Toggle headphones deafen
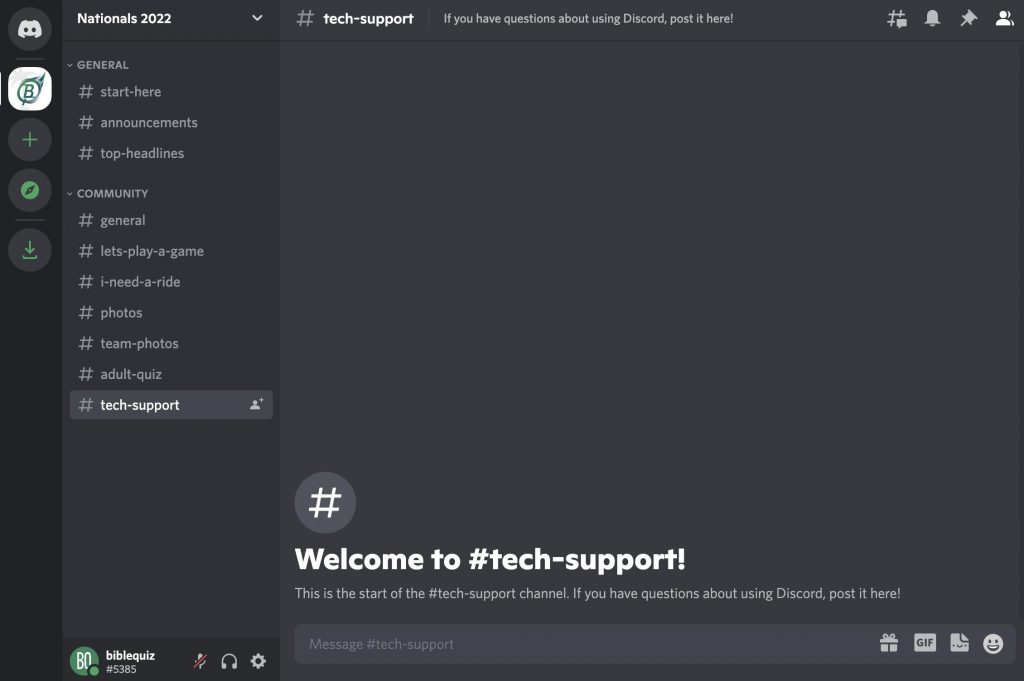Viewport: 1024px width, 681px height. (x=229, y=661)
